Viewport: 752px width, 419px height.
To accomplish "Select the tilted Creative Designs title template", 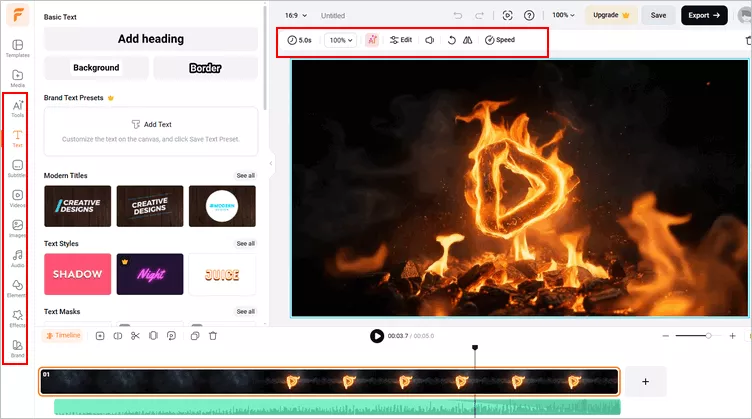I will 150,206.
